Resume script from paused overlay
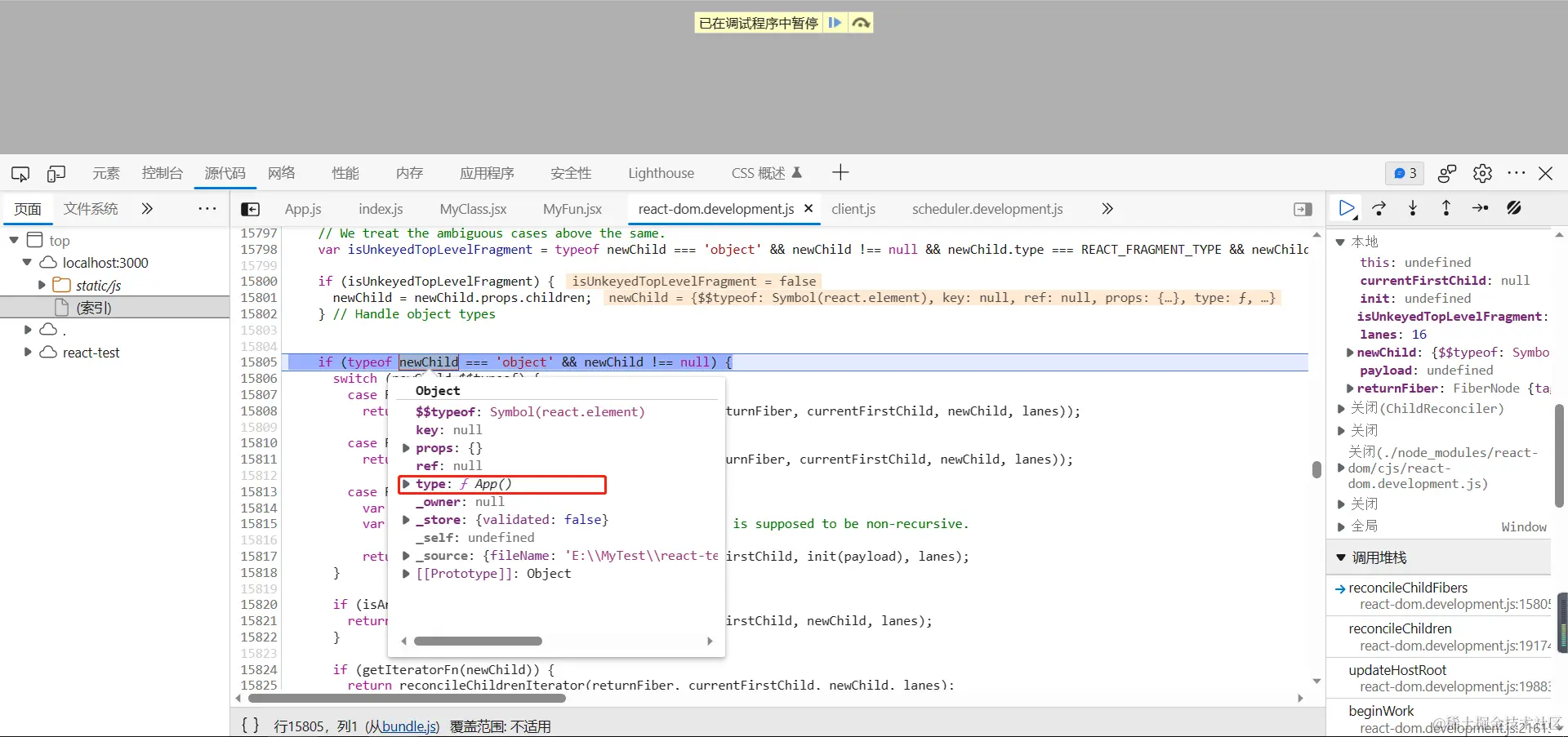Image resolution: width=1568 pixels, height=737 pixels. (x=835, y=23)
